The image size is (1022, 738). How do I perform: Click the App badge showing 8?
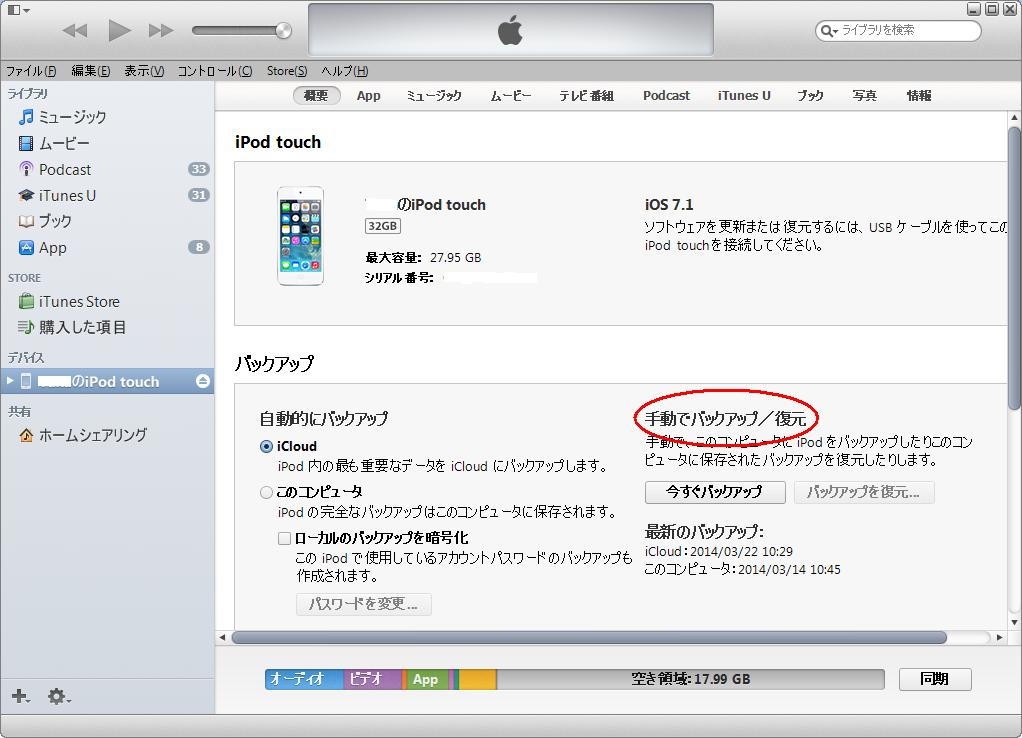point(199,247)
